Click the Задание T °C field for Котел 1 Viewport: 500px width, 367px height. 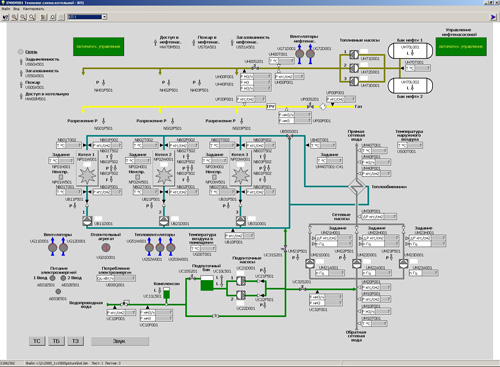point(61,161)
